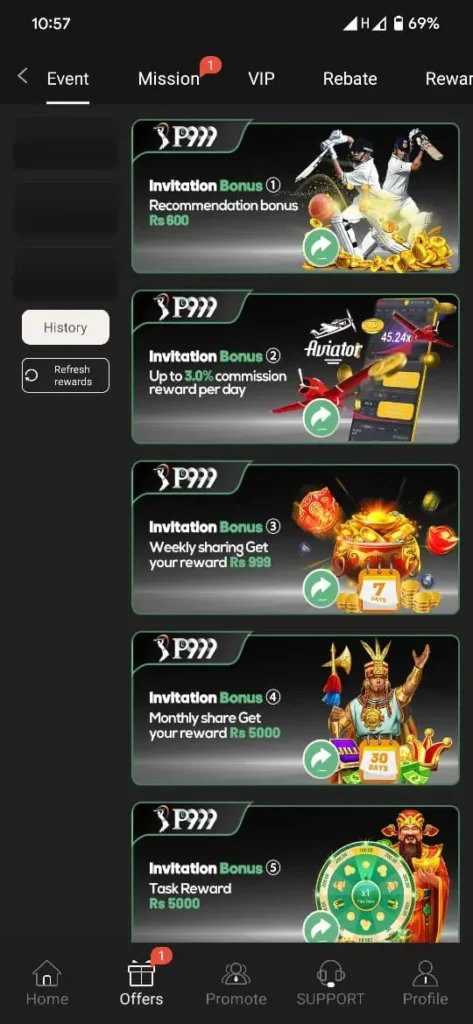Tap the back arrow beside Event
Image resolution: width=473 pixels, height=1024 pixels.
pos(23,76)
